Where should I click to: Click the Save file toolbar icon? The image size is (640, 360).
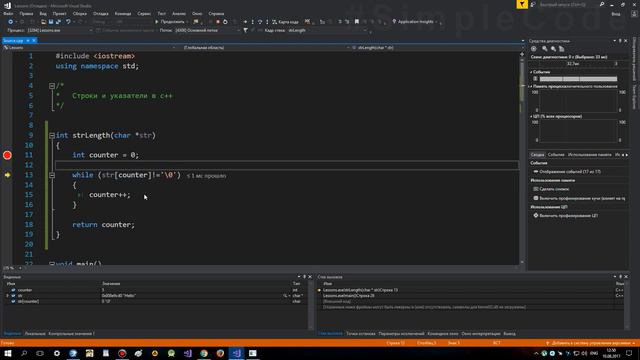click(x=51, y=22)
